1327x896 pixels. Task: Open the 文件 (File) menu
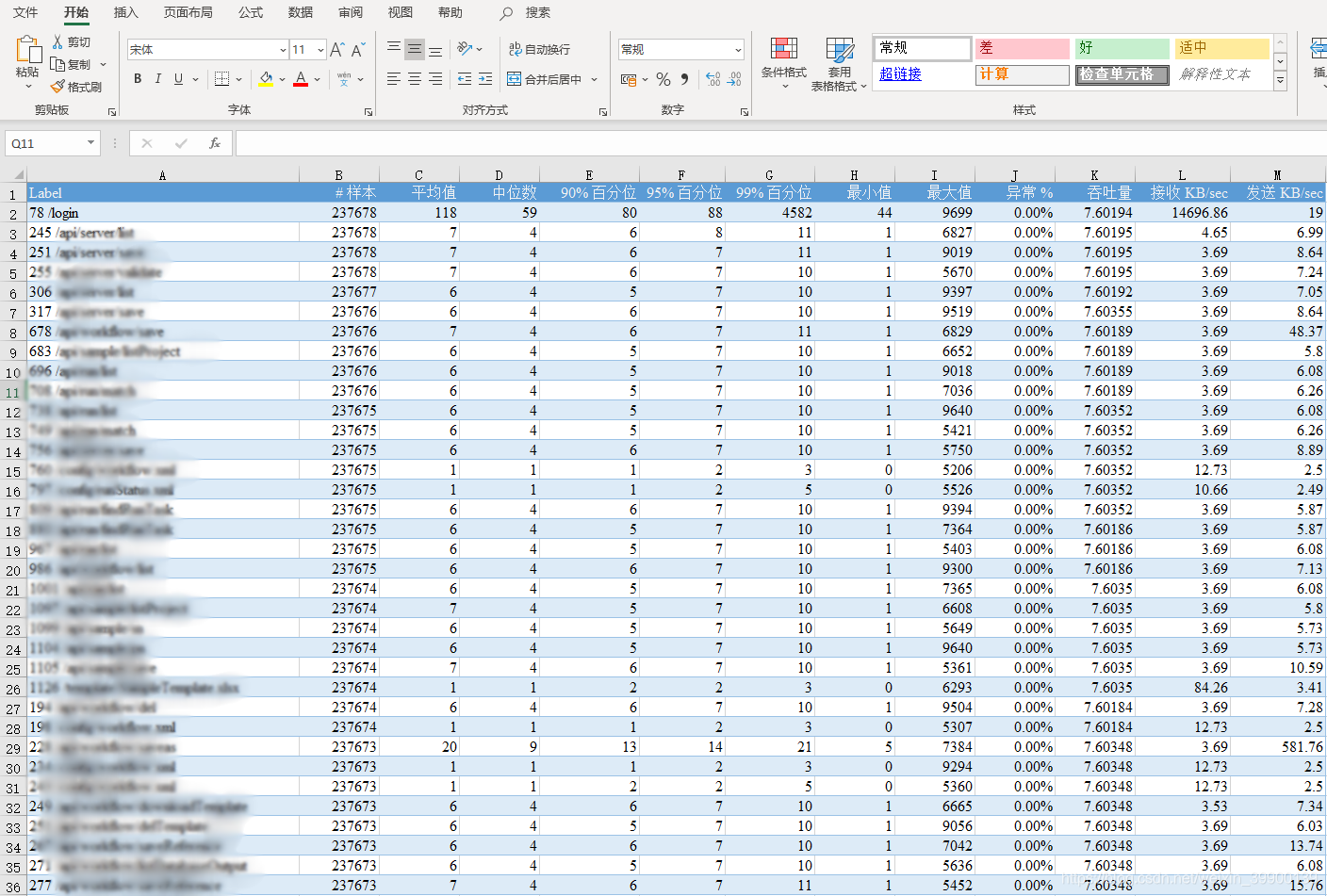[26, 12]
